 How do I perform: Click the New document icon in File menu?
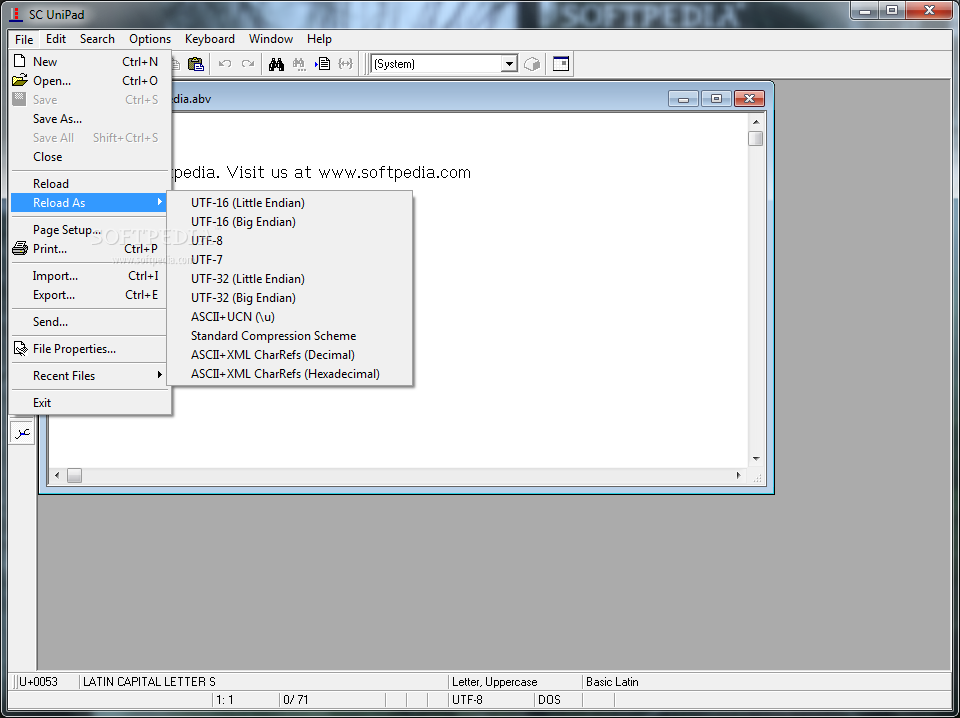click(20, 61)
